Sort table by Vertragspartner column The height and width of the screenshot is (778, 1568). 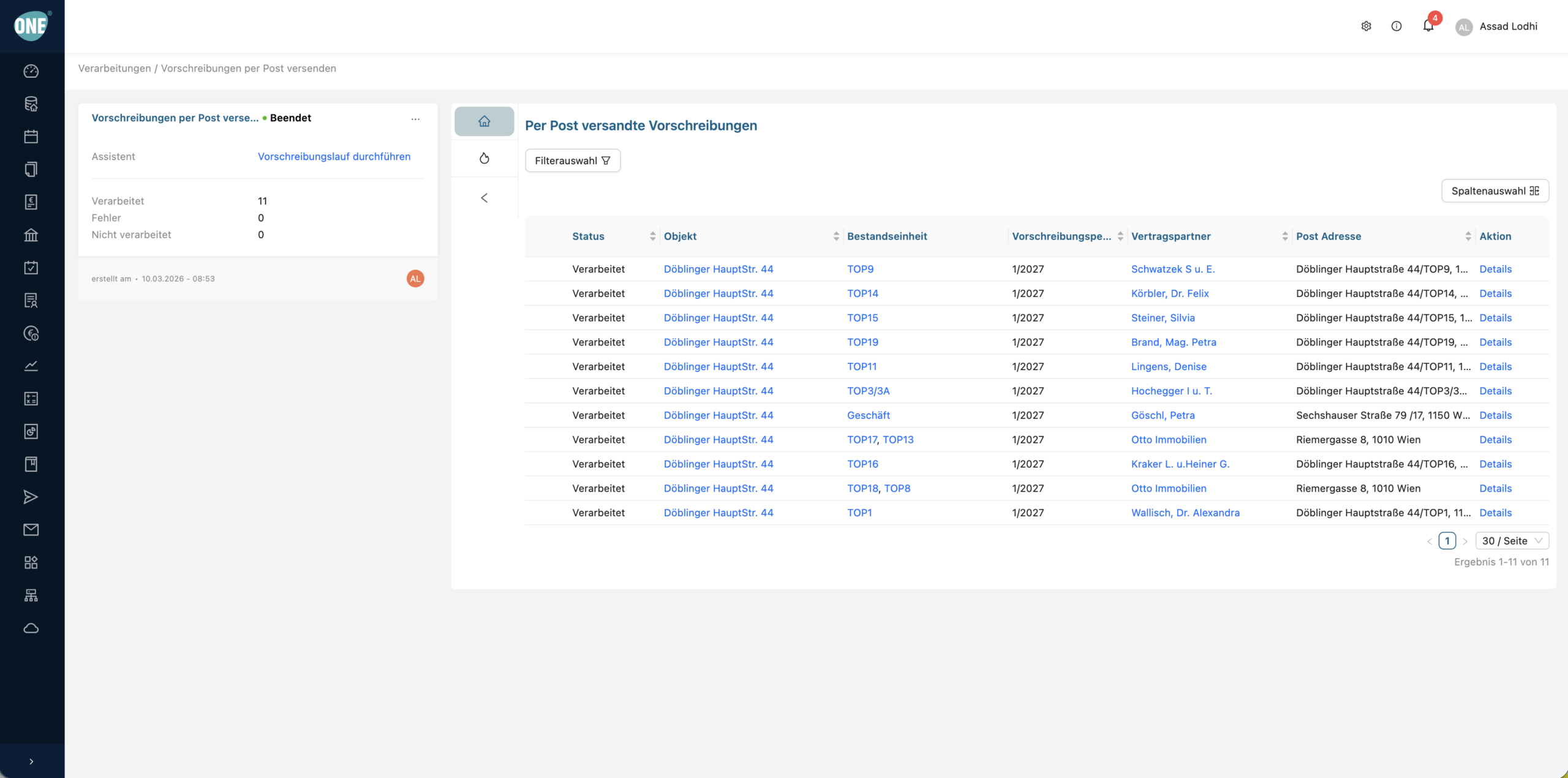[1284, 236]
